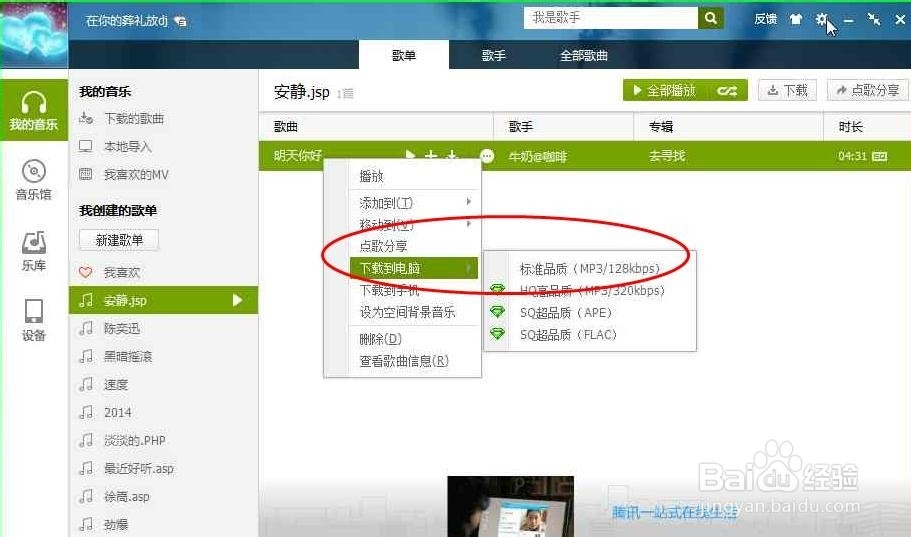This screenshot has width=911, height=537.
Task: Open the skin shirt icon
Action: pos(795,19)
